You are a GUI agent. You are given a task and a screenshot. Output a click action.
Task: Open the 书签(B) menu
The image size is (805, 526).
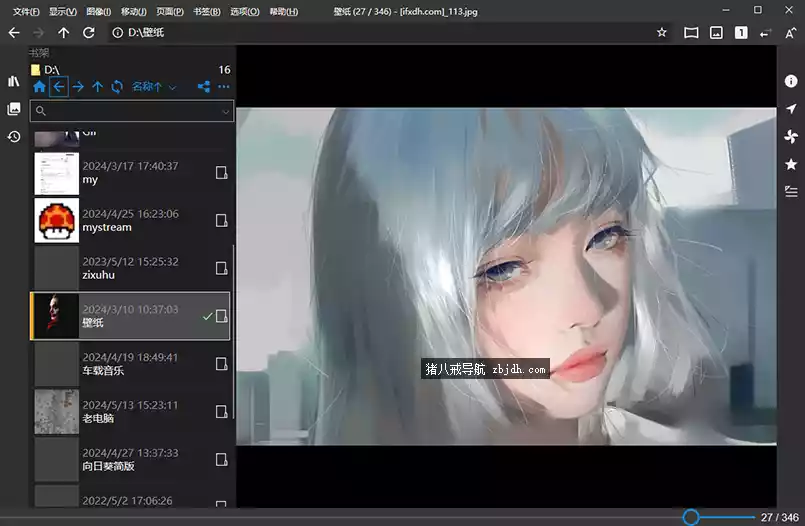[x=207, y=11]
